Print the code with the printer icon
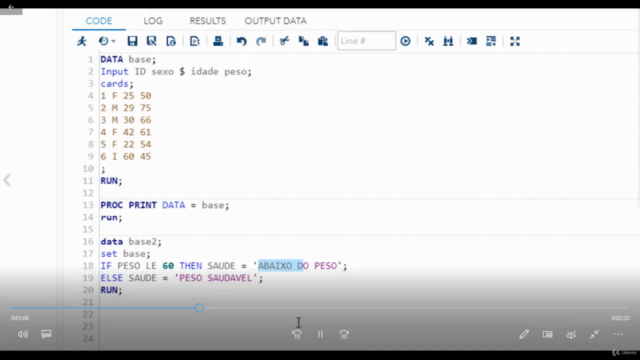This screenshot has height=360, width=640. (218, 41)
